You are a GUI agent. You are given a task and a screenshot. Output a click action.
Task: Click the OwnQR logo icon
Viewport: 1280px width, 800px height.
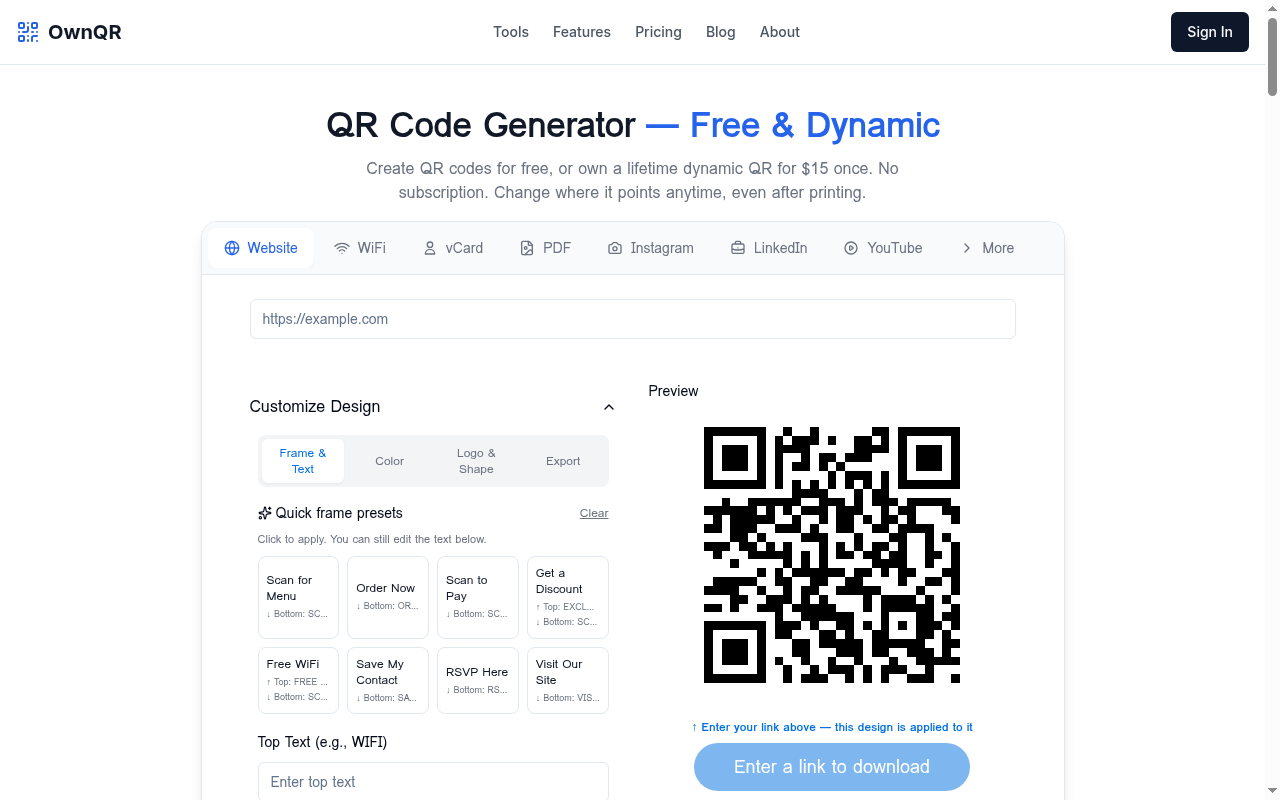(x=28, y=32)
